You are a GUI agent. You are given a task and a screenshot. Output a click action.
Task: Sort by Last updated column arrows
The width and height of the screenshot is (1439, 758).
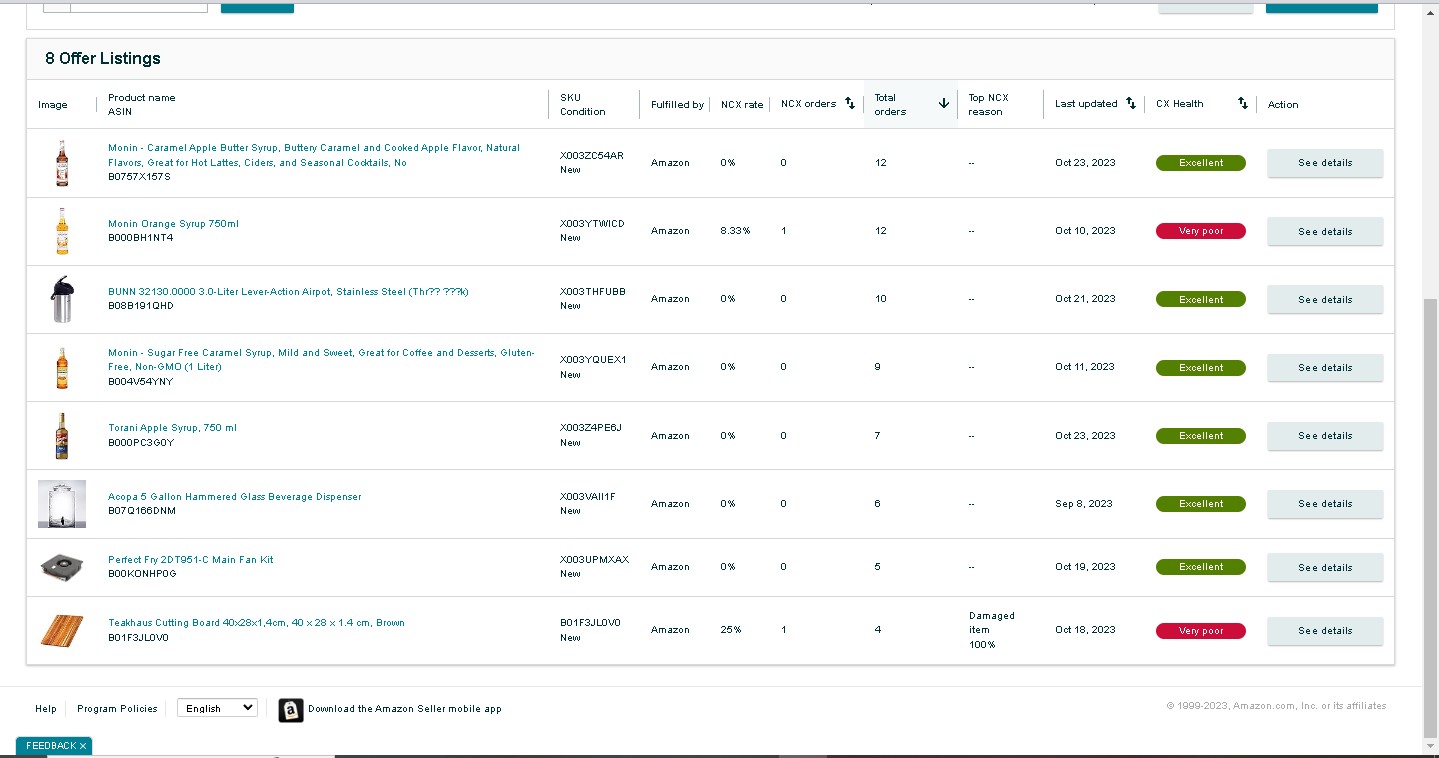coord(1131,104)
